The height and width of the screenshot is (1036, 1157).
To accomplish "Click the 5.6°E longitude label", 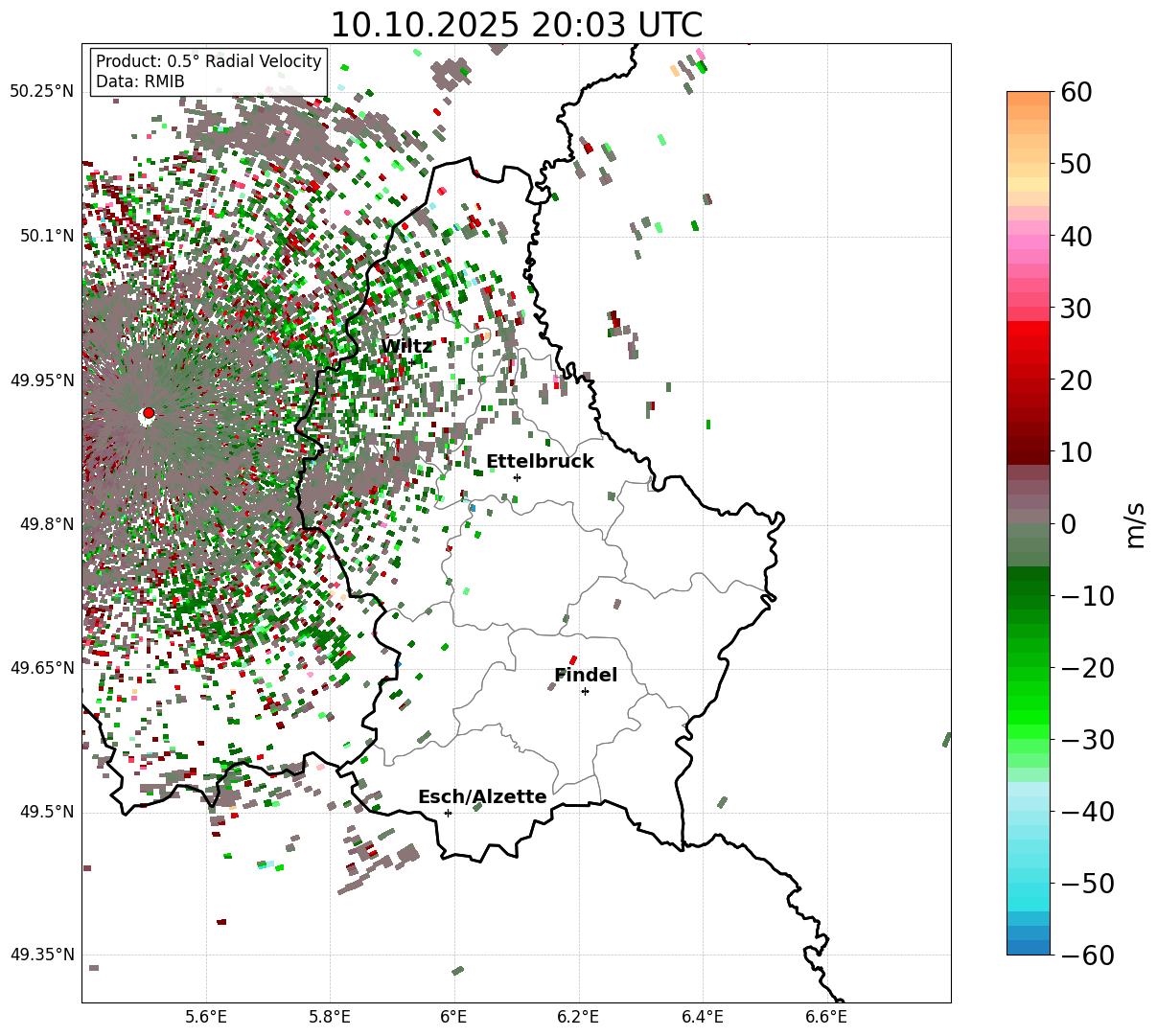I will point(206,1018).
